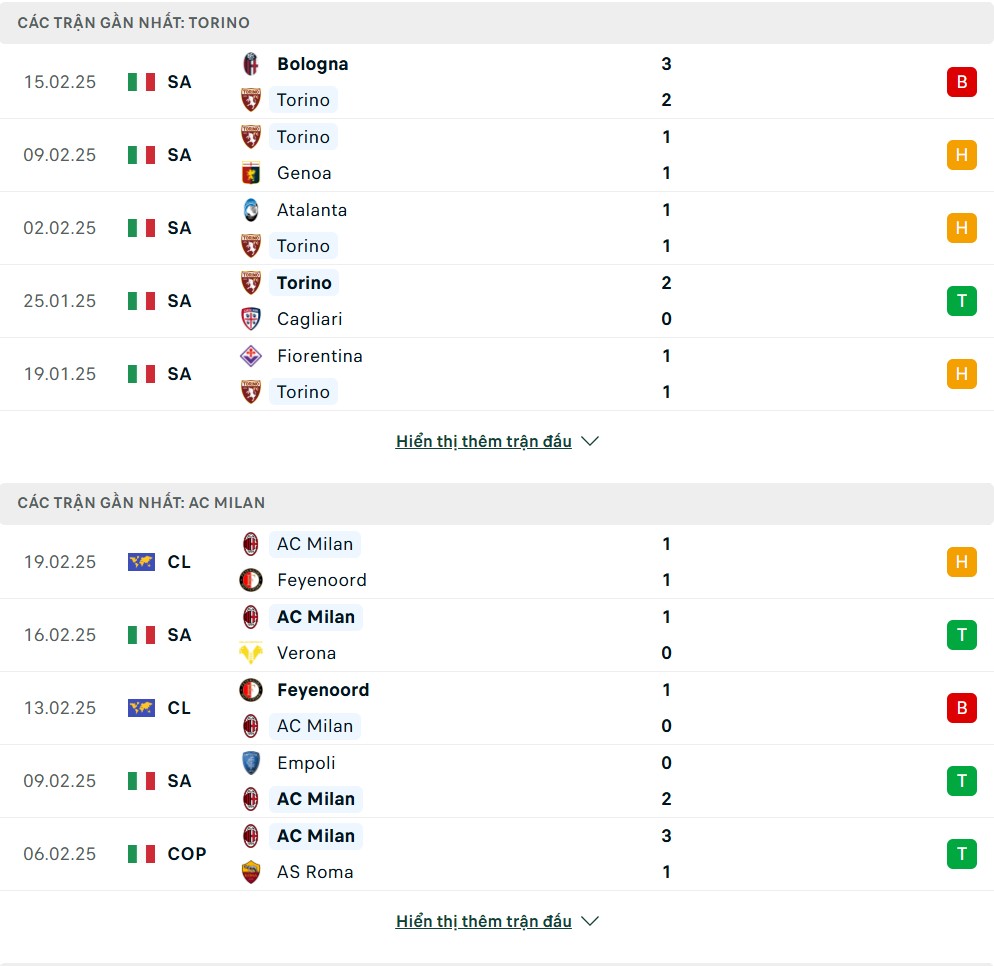Image resolution: width=994 pixels, height=966 pixels.
Task: Click the Empoli club crest icon
Action: (251, 763)
